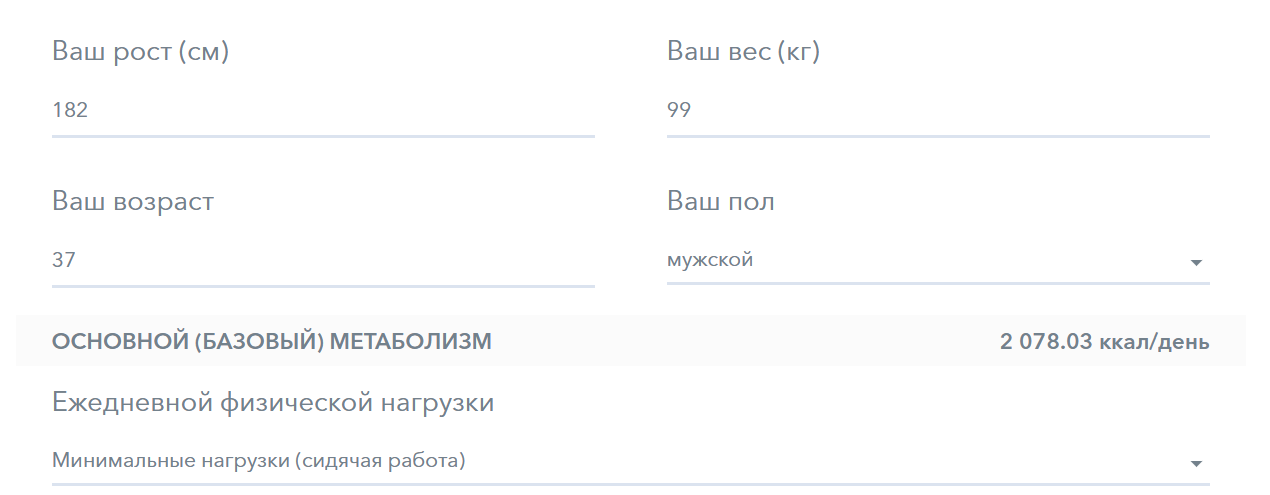The height and width of the screenshot is (495, 1270).
Task: Click the 37 value text in age field
Action: (64, 260)
